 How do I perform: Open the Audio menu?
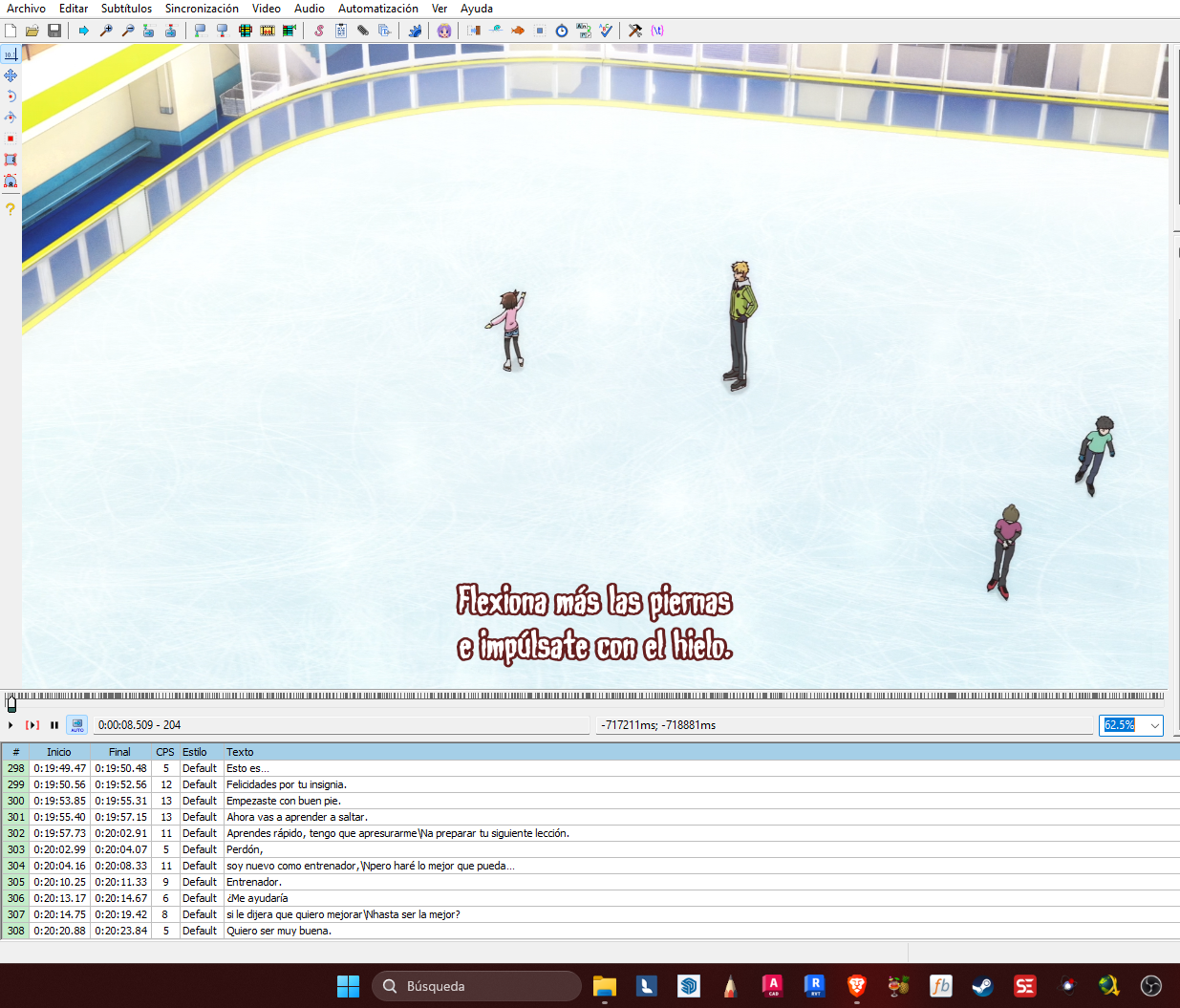tap(310, 9)
